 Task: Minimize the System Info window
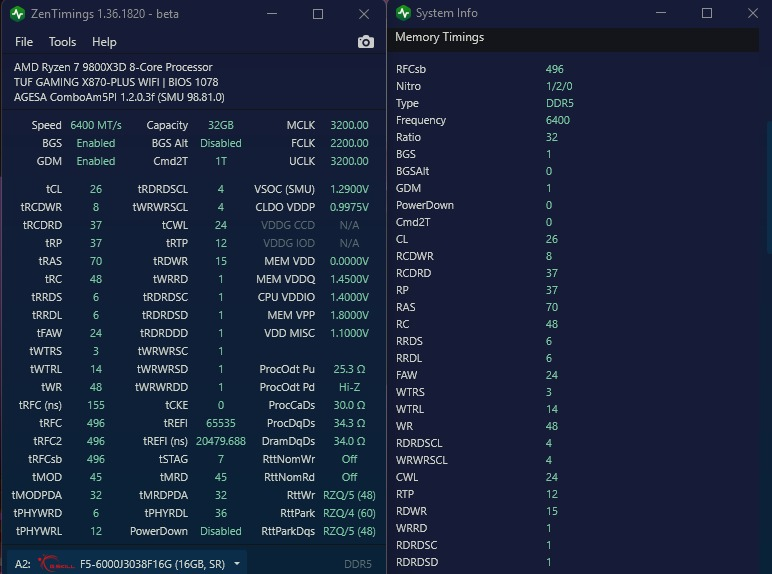pyautogui.click(x=661, y=13)
